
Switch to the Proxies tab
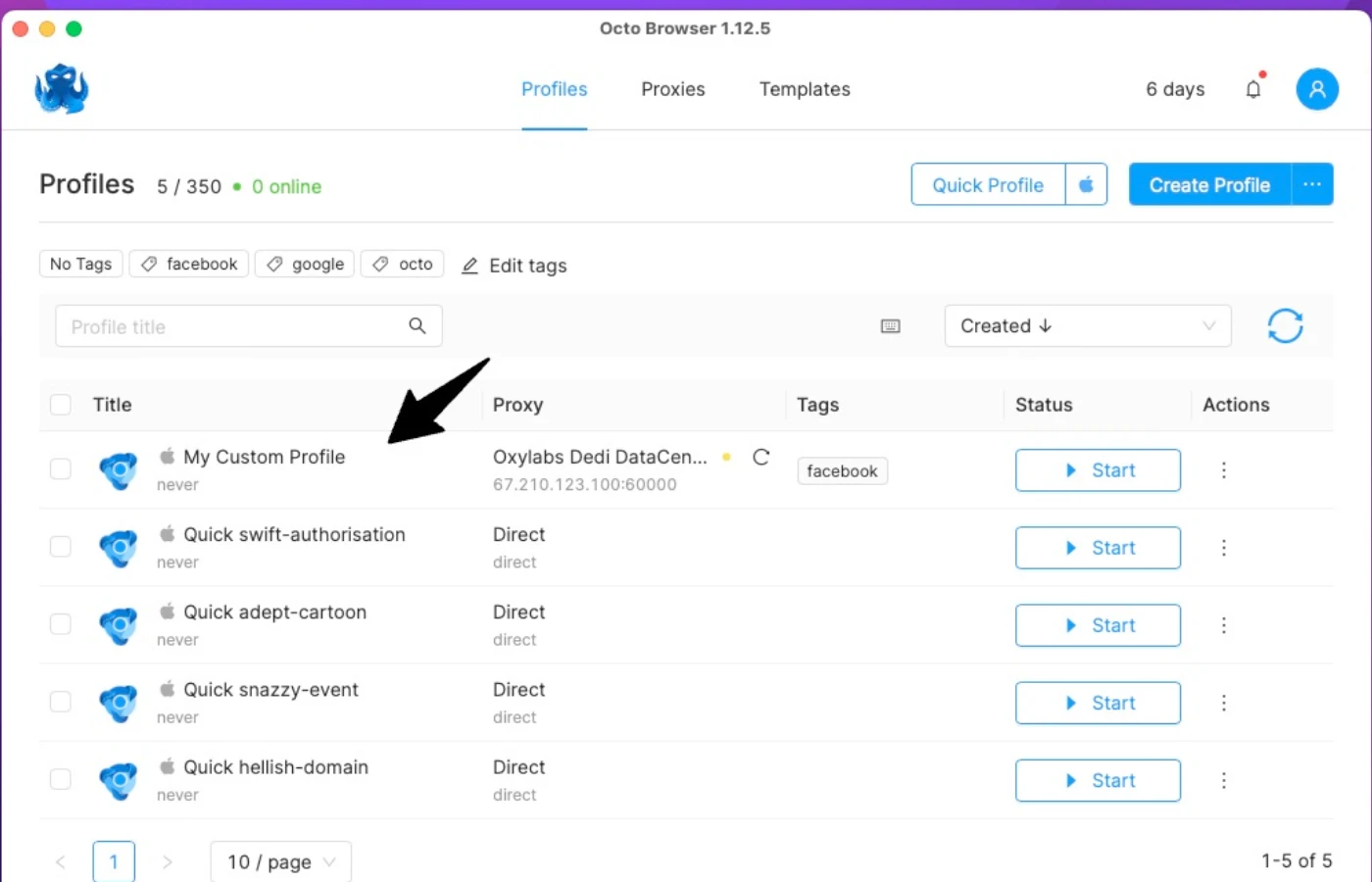point(673,88)
